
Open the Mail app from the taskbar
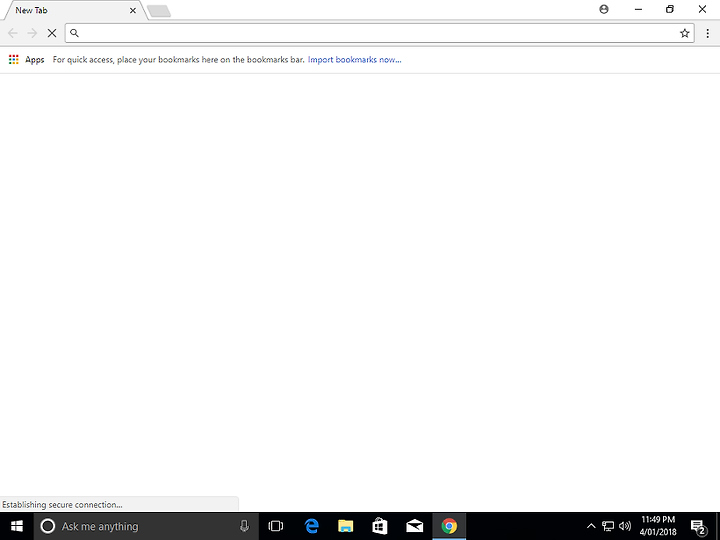coord(415,526)
